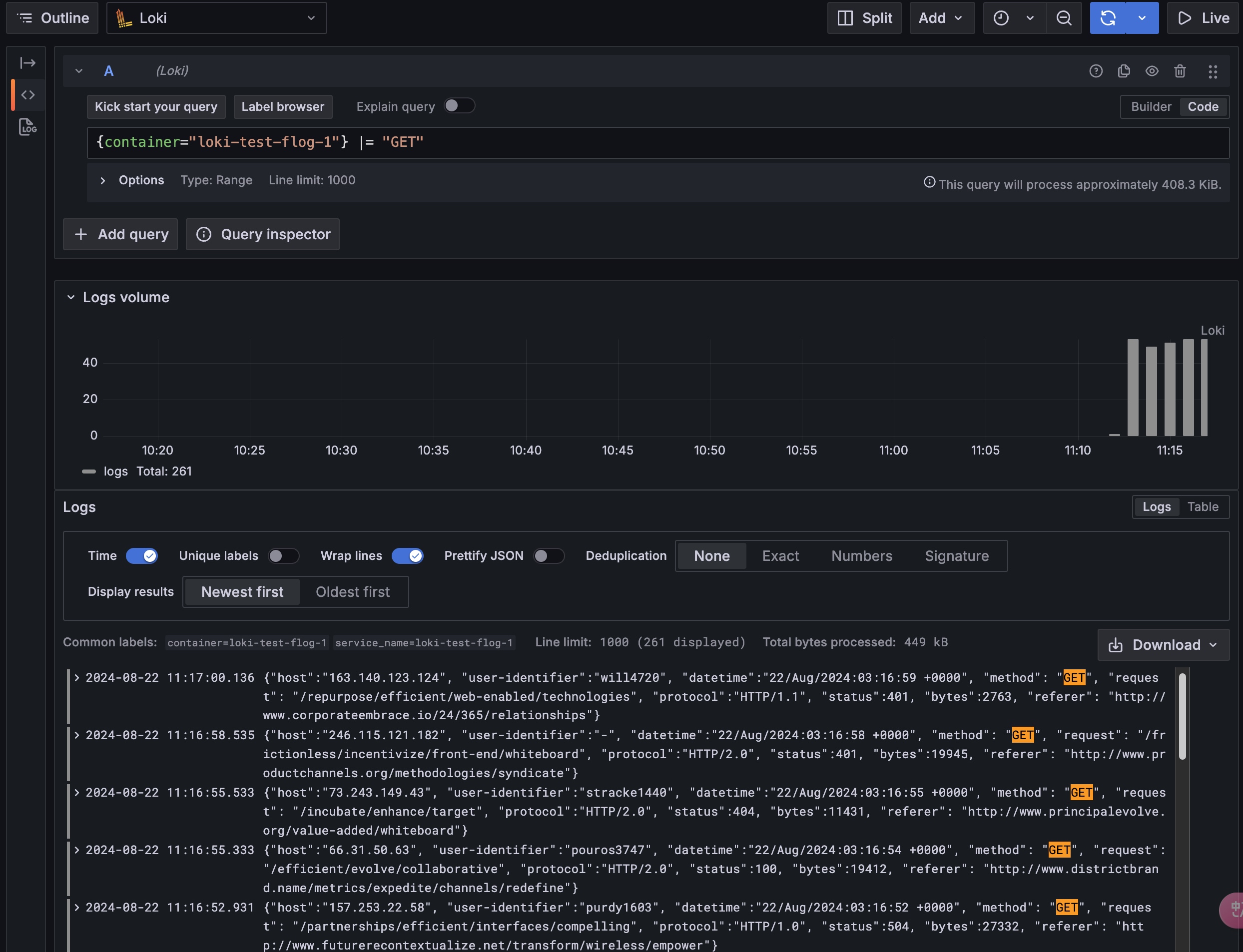Expand the query Options section

click(102, 180)
